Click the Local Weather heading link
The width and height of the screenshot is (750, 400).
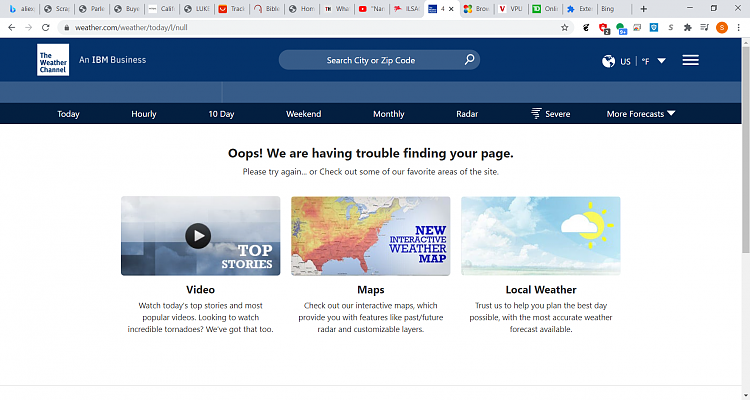(x=541, y=289)
